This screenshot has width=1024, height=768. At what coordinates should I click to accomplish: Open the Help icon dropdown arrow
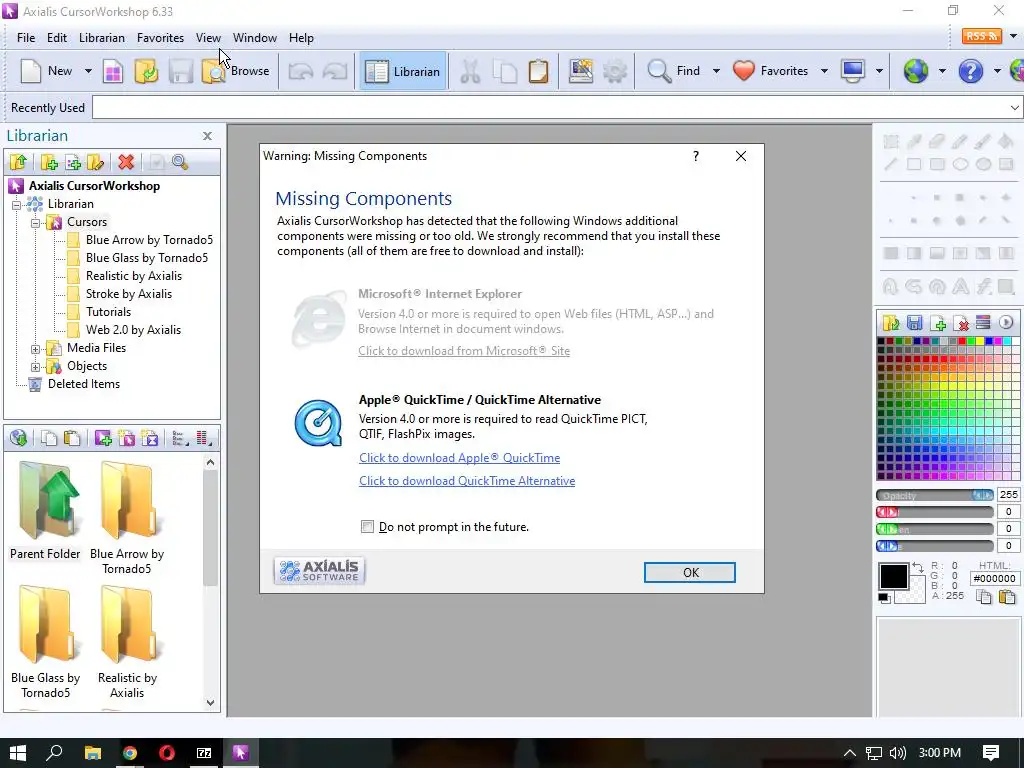point(997,71)
